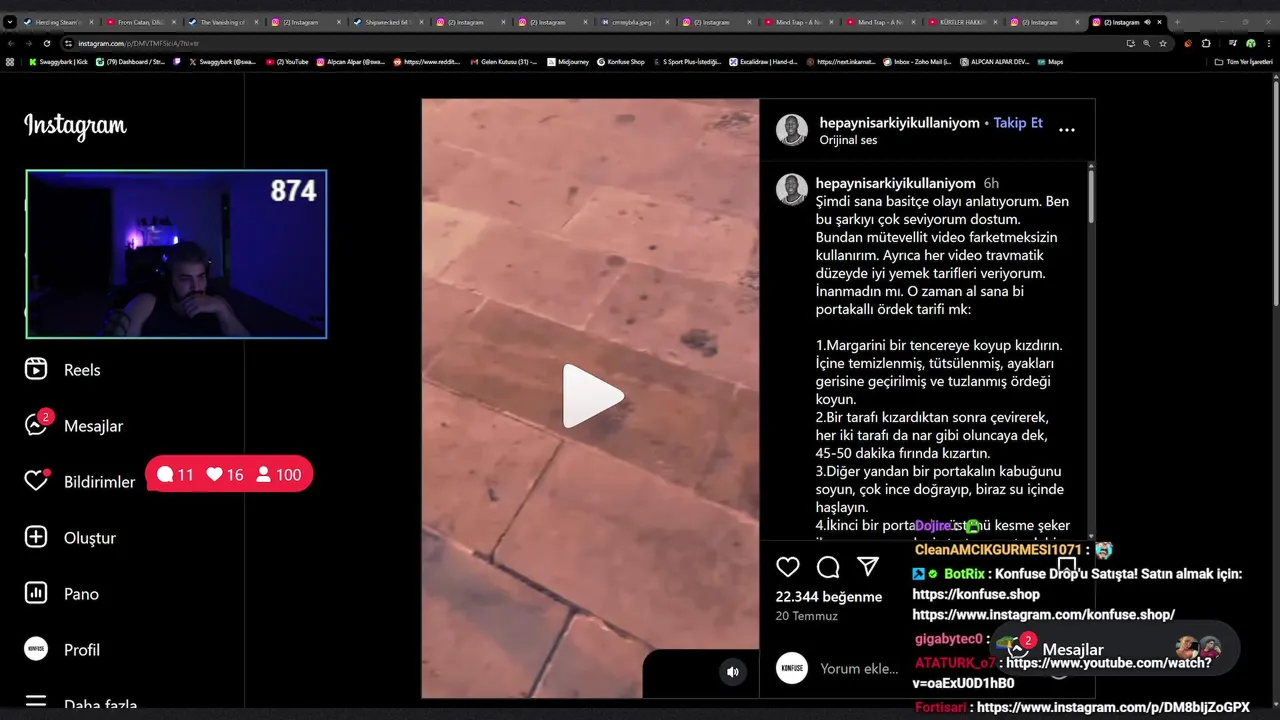Click the site info icon in the address bar
This screenshot has height=720, width=1280.
(68, 43)
